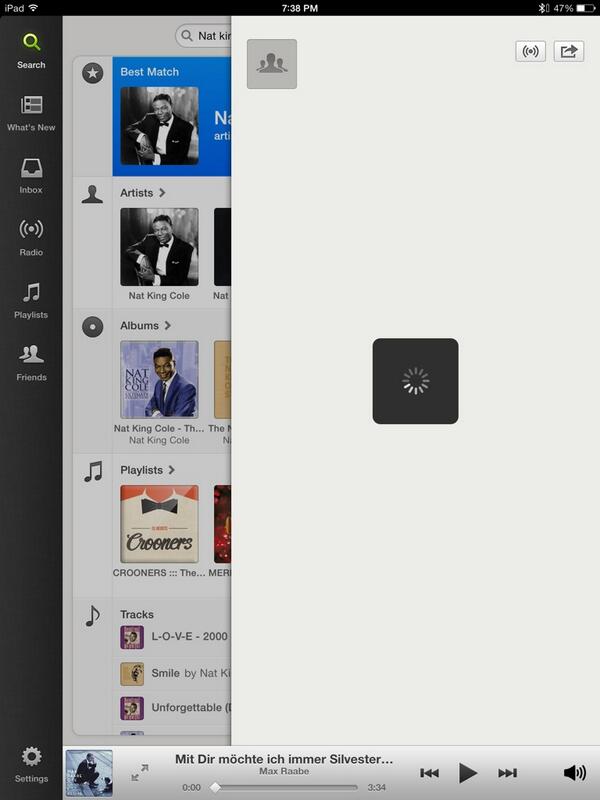Screen dimensions: 600x800
Task: Play the current song
Action: [467, 773]
